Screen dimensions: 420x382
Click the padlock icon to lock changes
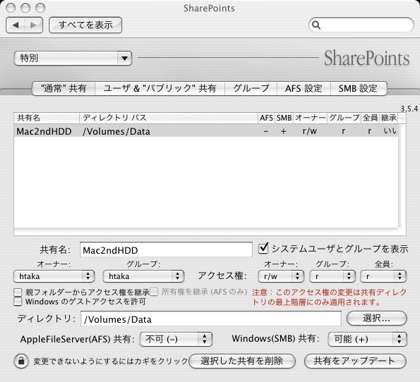coord(21,361)
